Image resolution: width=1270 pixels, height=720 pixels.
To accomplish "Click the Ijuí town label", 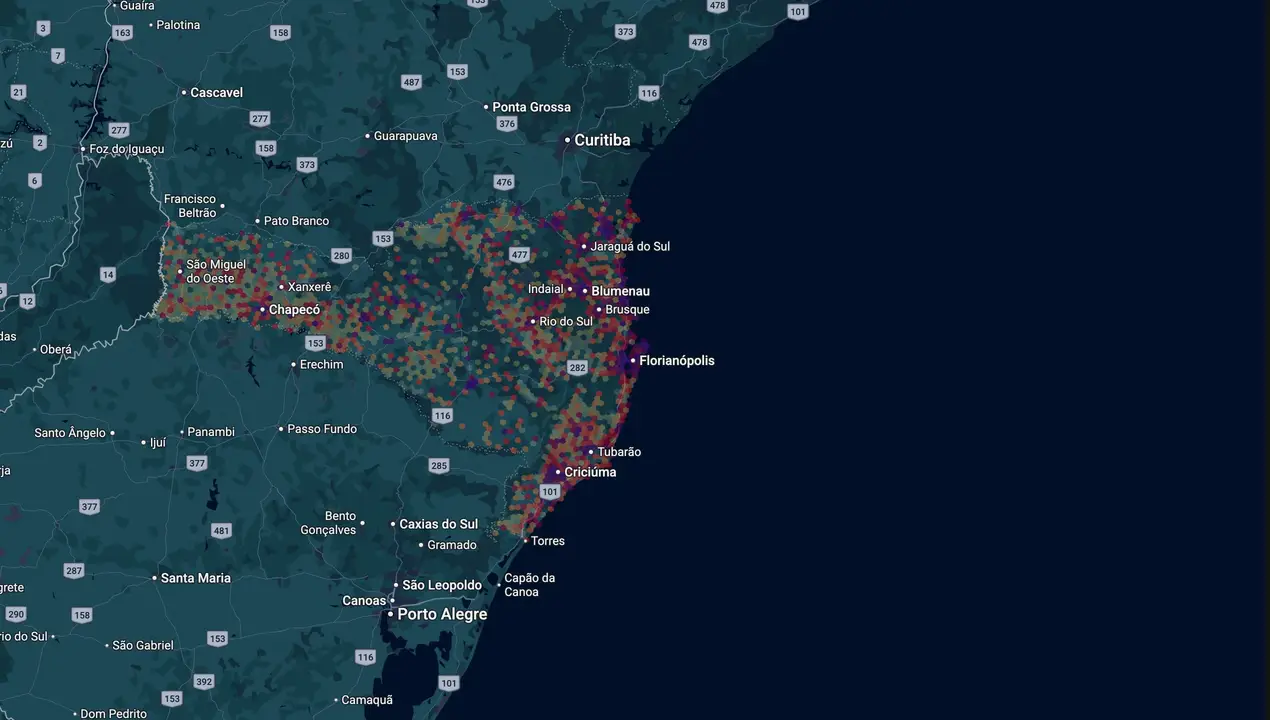I will (158, 442).
